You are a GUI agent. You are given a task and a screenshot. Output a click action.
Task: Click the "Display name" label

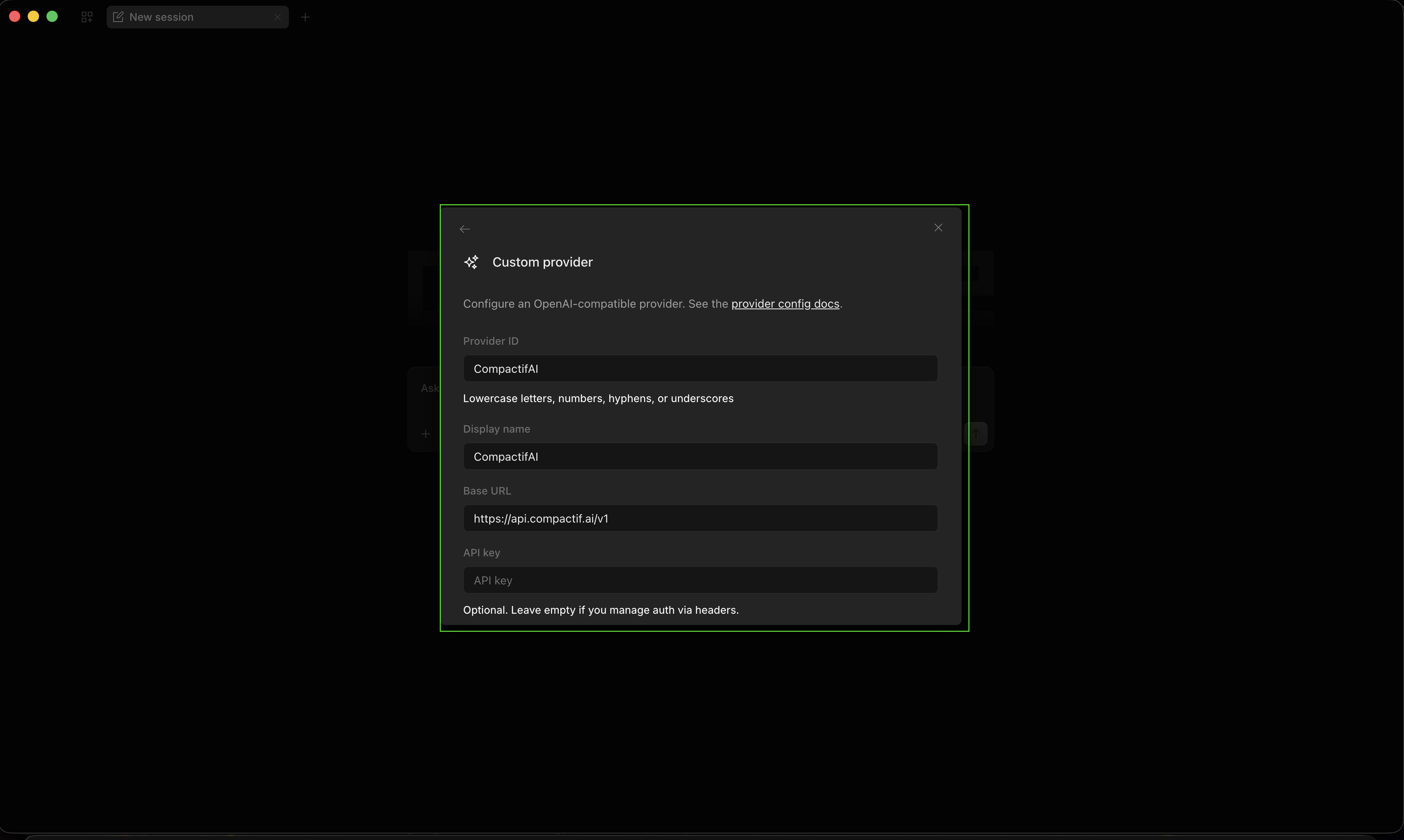(x=496, y=429)
